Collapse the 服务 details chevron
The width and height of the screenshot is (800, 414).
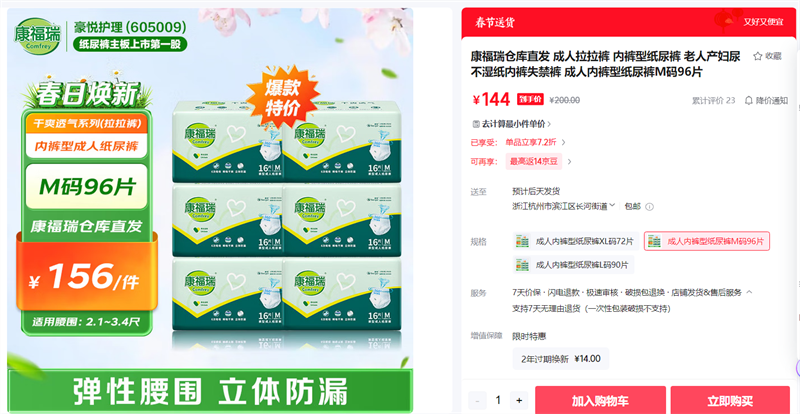tap(749, 293)
